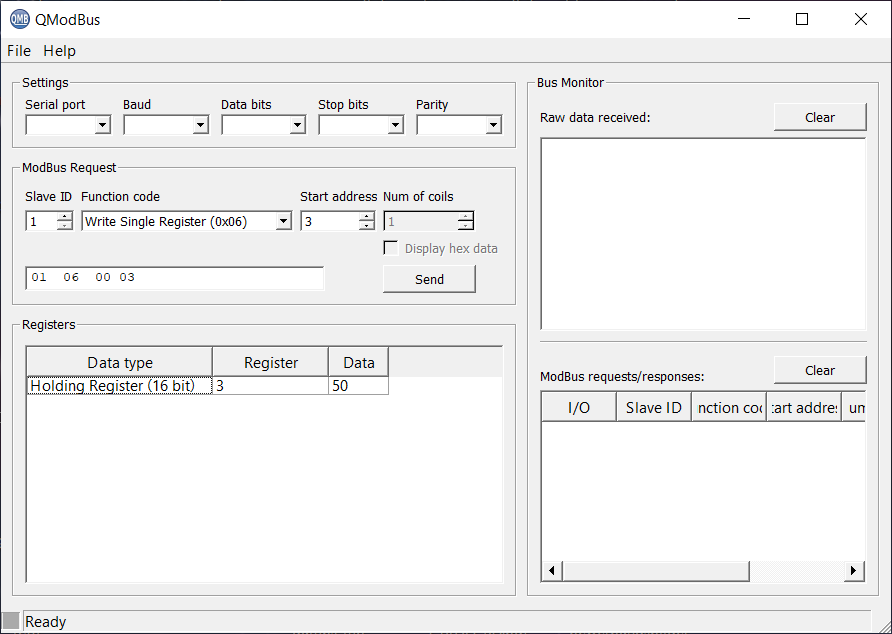Click the horizontal scrollbar thumb in requests table
The image size is (892, 634).
tap(656, 570)
